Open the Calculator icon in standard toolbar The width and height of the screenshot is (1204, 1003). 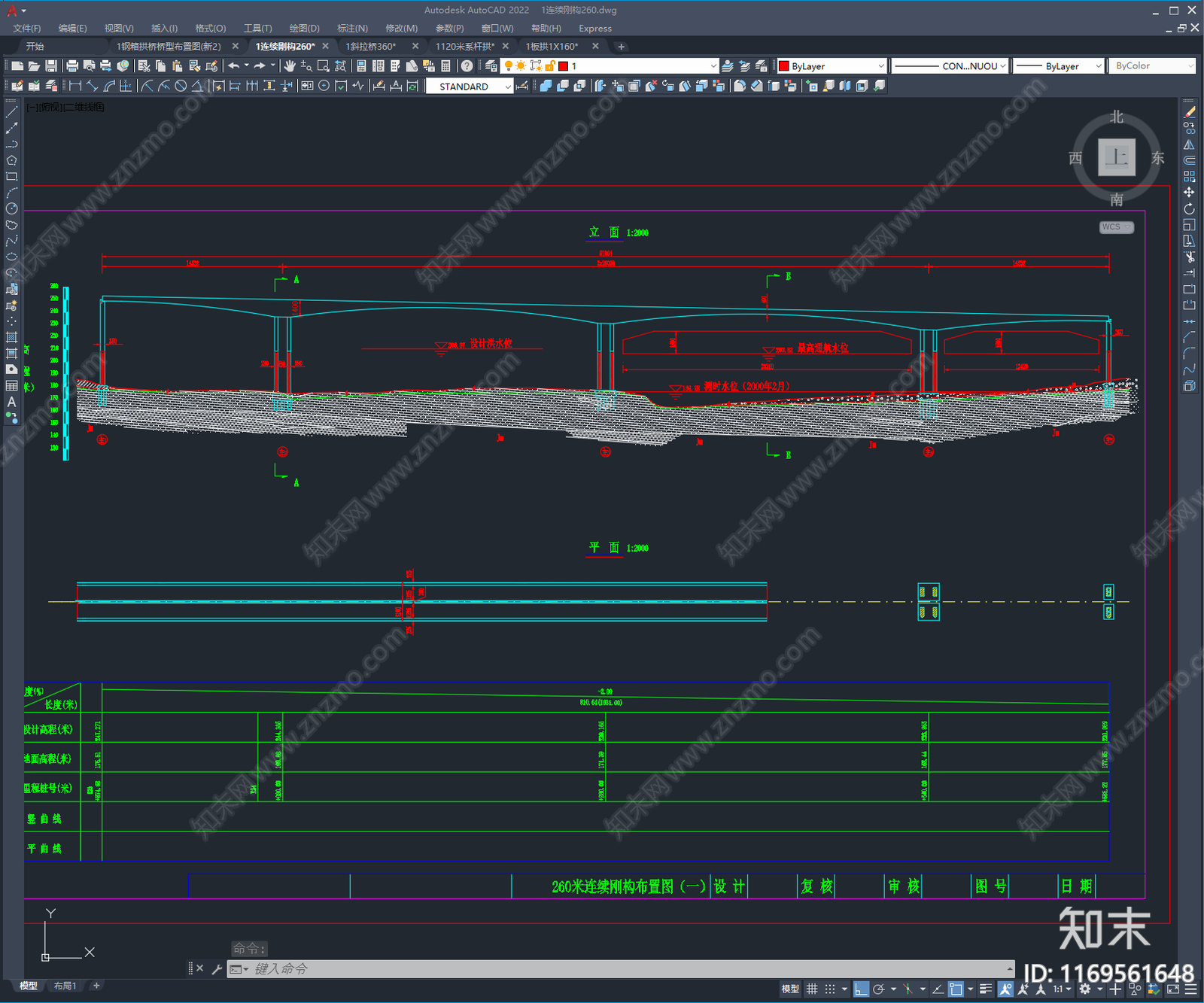(445, 66)
